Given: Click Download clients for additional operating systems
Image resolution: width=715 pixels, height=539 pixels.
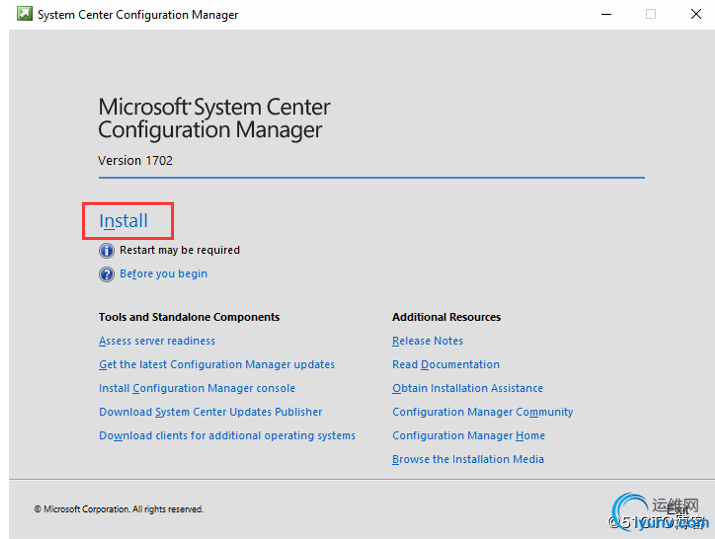Looking at the screenshot, I should click(227, 436).
